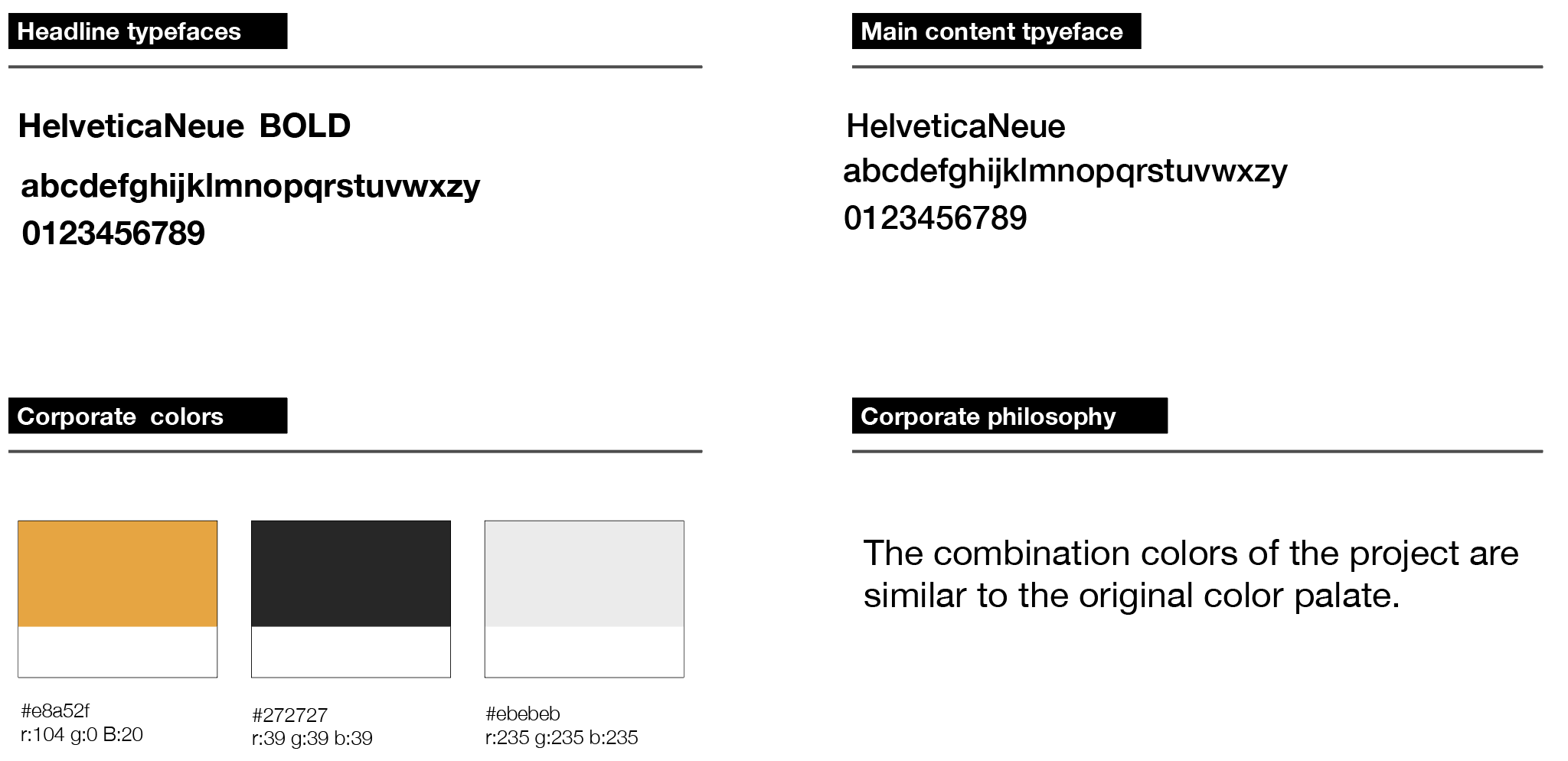Click the orange #e8a52f color swatch
Image resolution: width=1568 pixels, height=761 pixels.
(117, 573)
